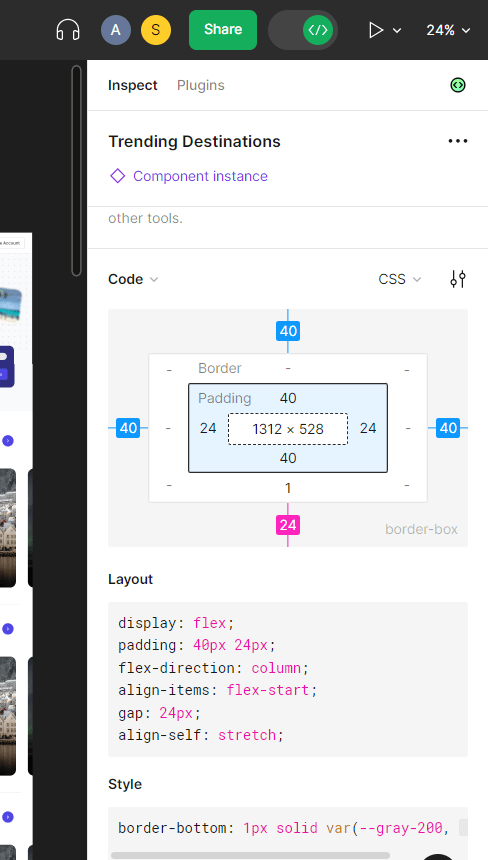Open the three-dot menu for Trending Destinations
Screen dimensions: 488x860
pyautogui.click(x=458, y=141)
